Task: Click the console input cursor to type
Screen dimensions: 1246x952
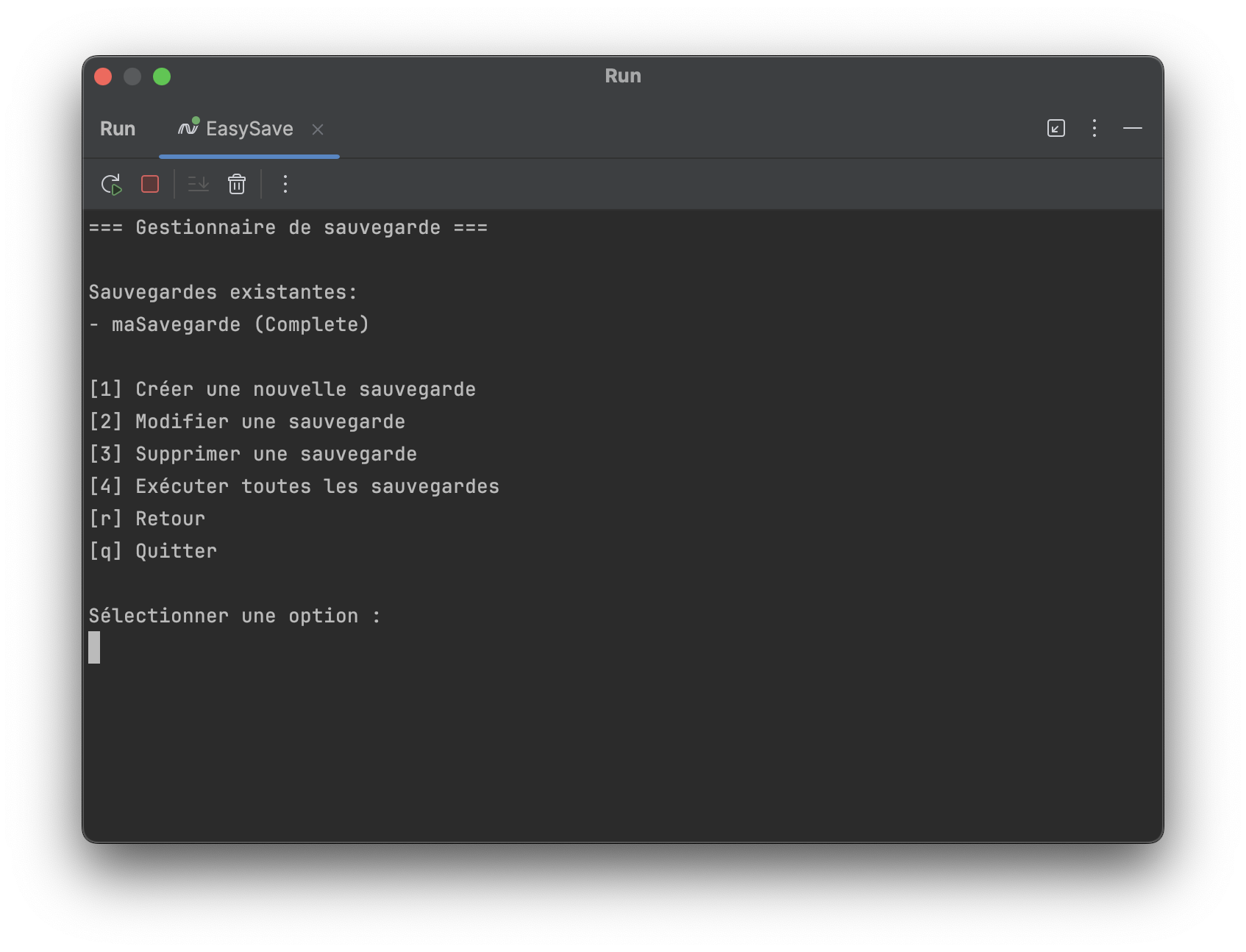Action: 94,649
